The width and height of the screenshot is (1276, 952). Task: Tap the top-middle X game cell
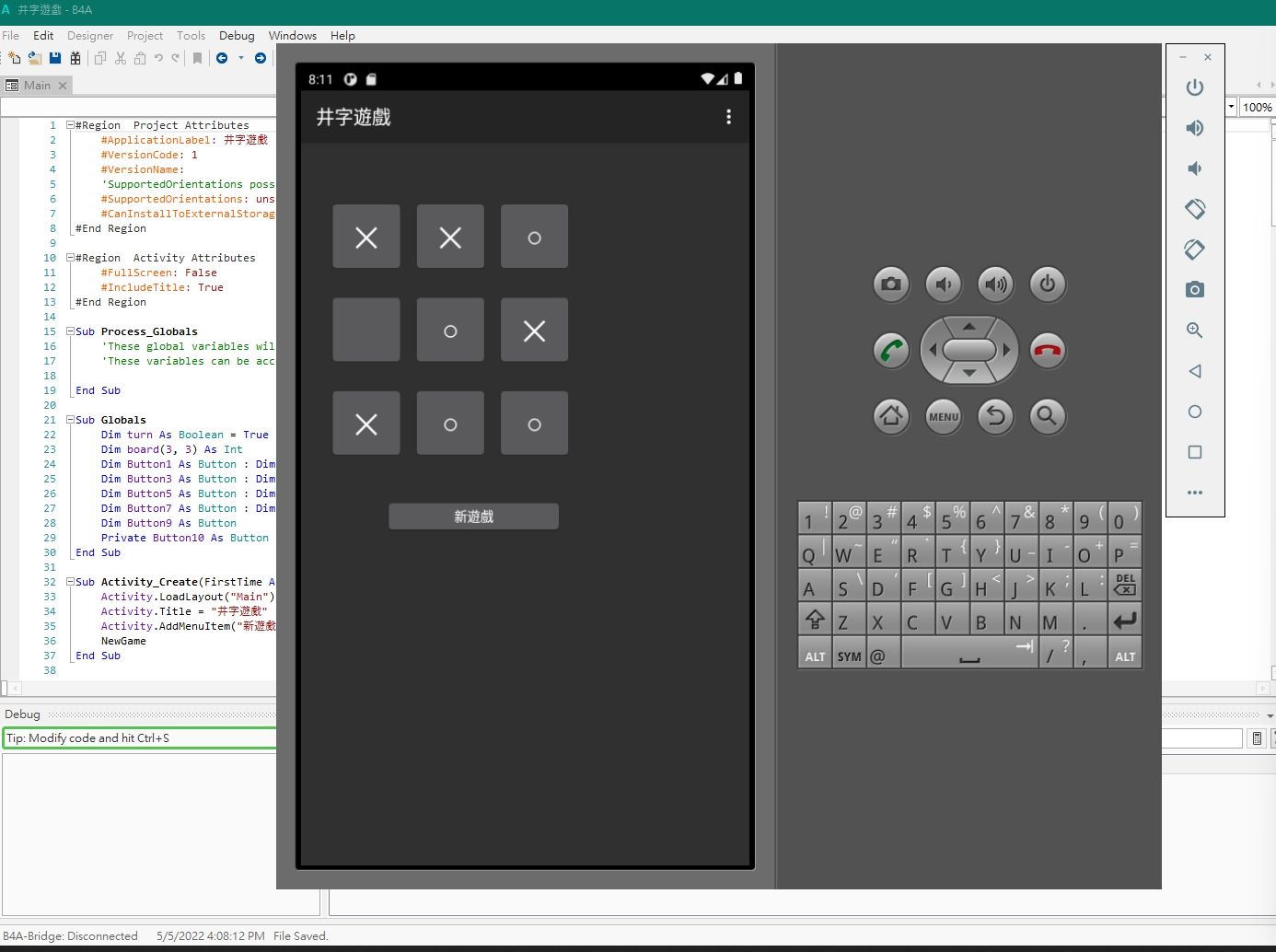point(450,237)
